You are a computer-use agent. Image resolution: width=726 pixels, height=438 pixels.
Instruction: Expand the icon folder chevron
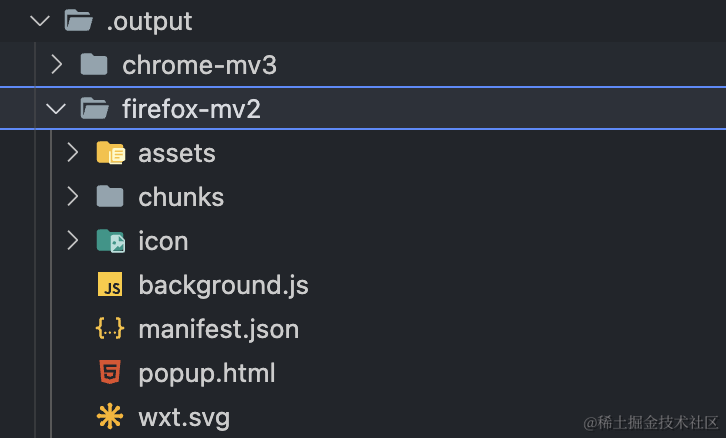[x=72, y=241]
